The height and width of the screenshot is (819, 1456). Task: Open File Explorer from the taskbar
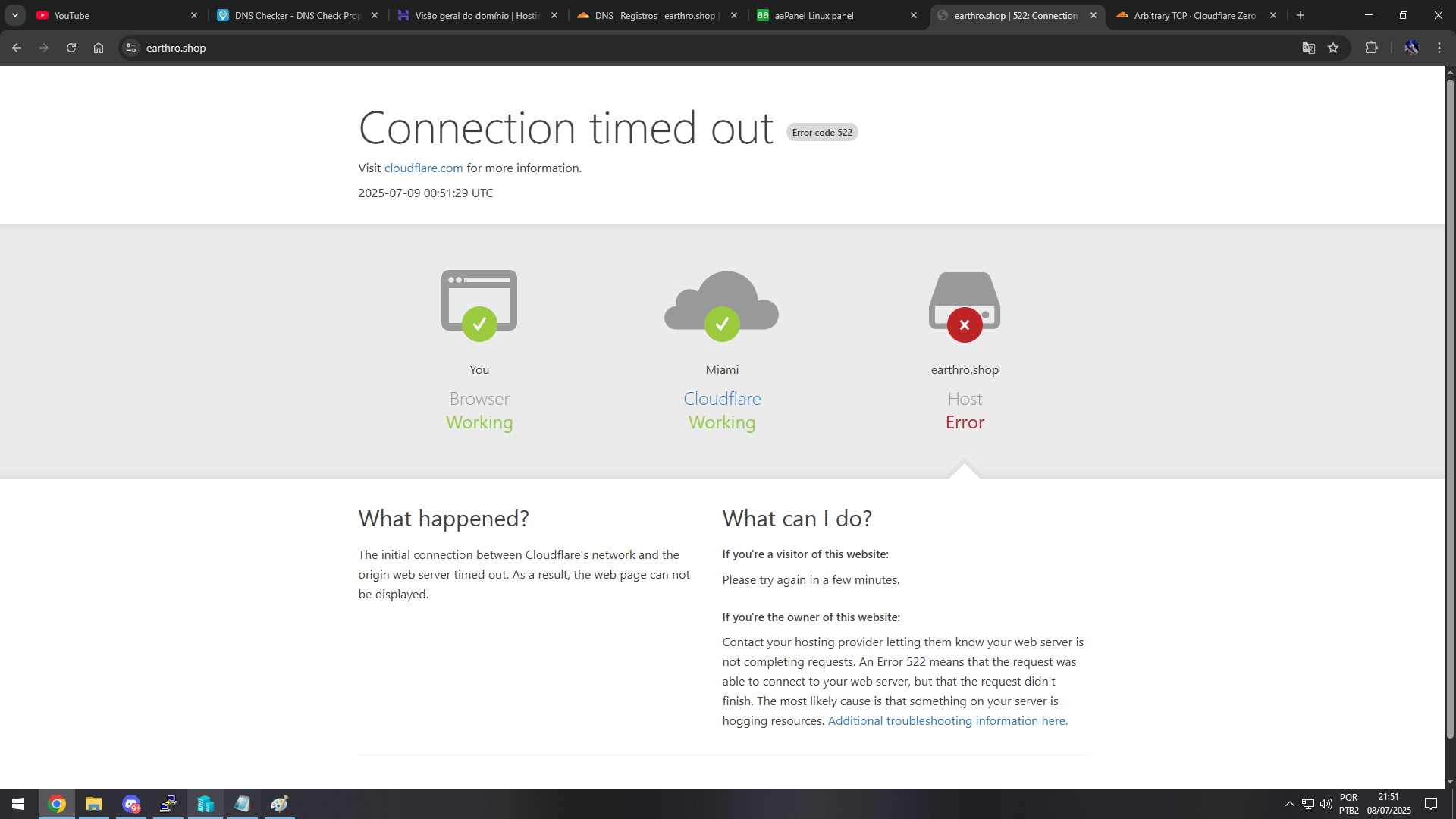(94, 804)
